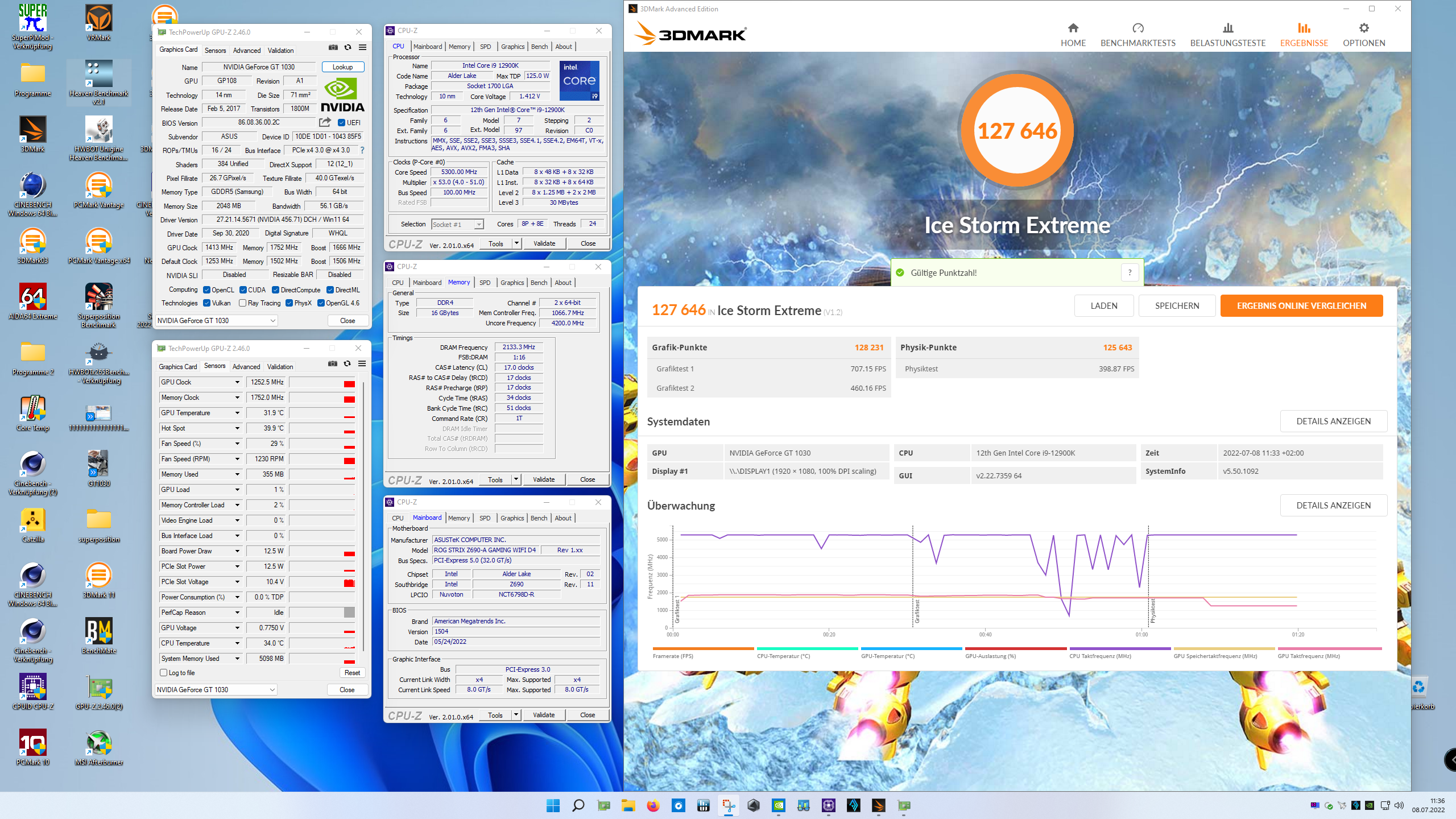Switch to Advanced tab in top GPU-Z window
Viewport: 1456px width, 819px height.
[x=246, y=51]
